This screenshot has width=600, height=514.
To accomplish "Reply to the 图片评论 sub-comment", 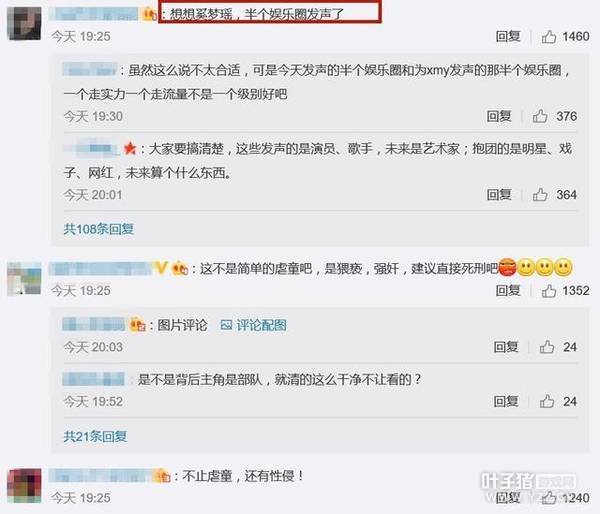I will pyautogui.click(x=506, y=347).
